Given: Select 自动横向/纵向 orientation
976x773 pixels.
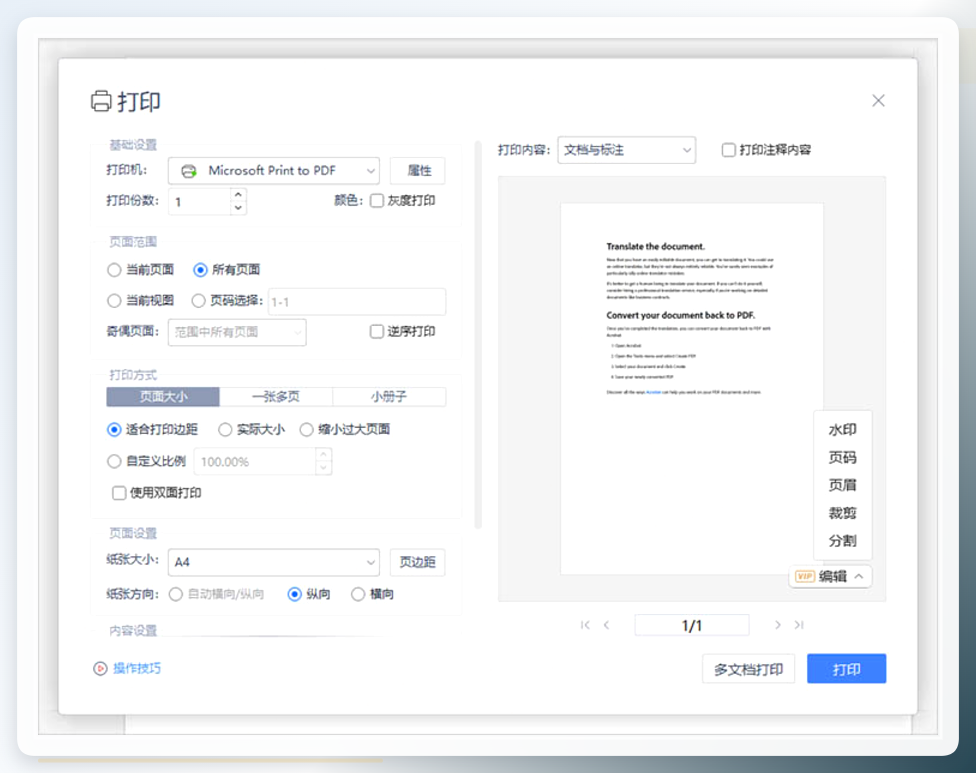Looking at the screenshot, I should (176, 594).
